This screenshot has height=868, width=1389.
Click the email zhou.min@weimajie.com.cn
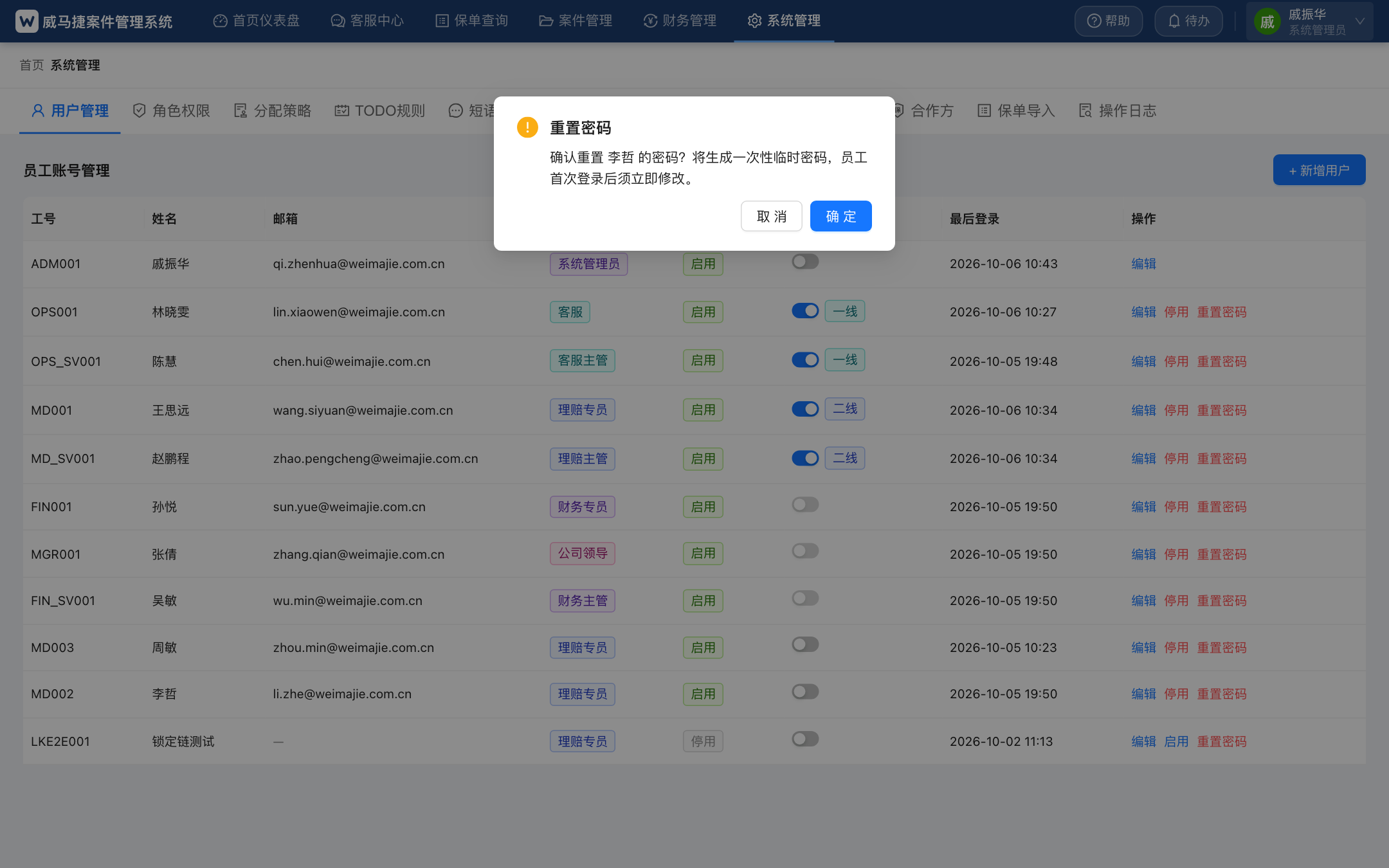click(x=354, y=647)
